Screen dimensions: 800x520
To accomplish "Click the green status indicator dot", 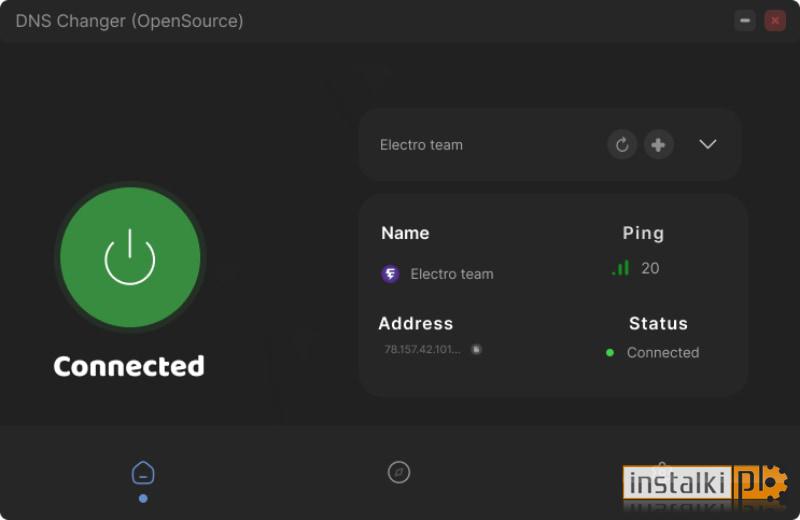I will [x=610, y=353].
